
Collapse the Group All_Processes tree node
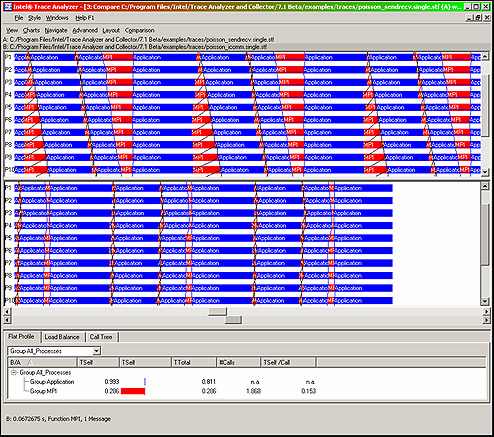(14, 372)
